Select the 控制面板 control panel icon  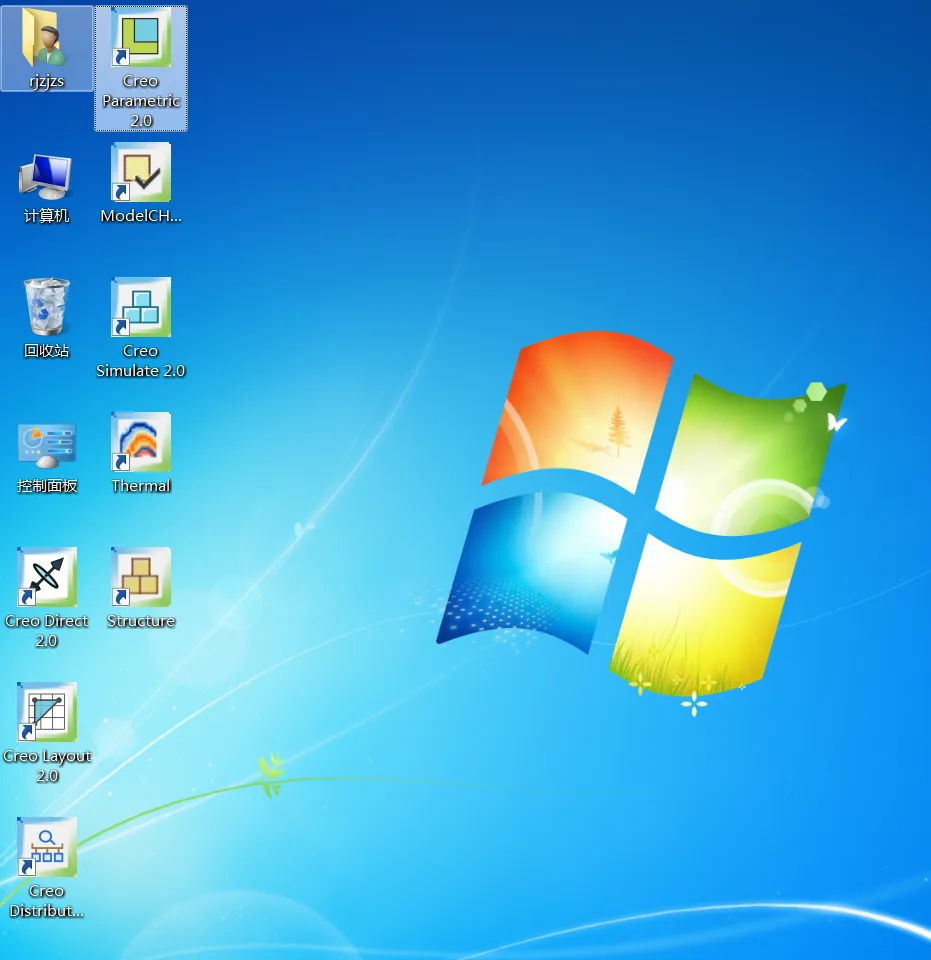[x=47, y=444]
